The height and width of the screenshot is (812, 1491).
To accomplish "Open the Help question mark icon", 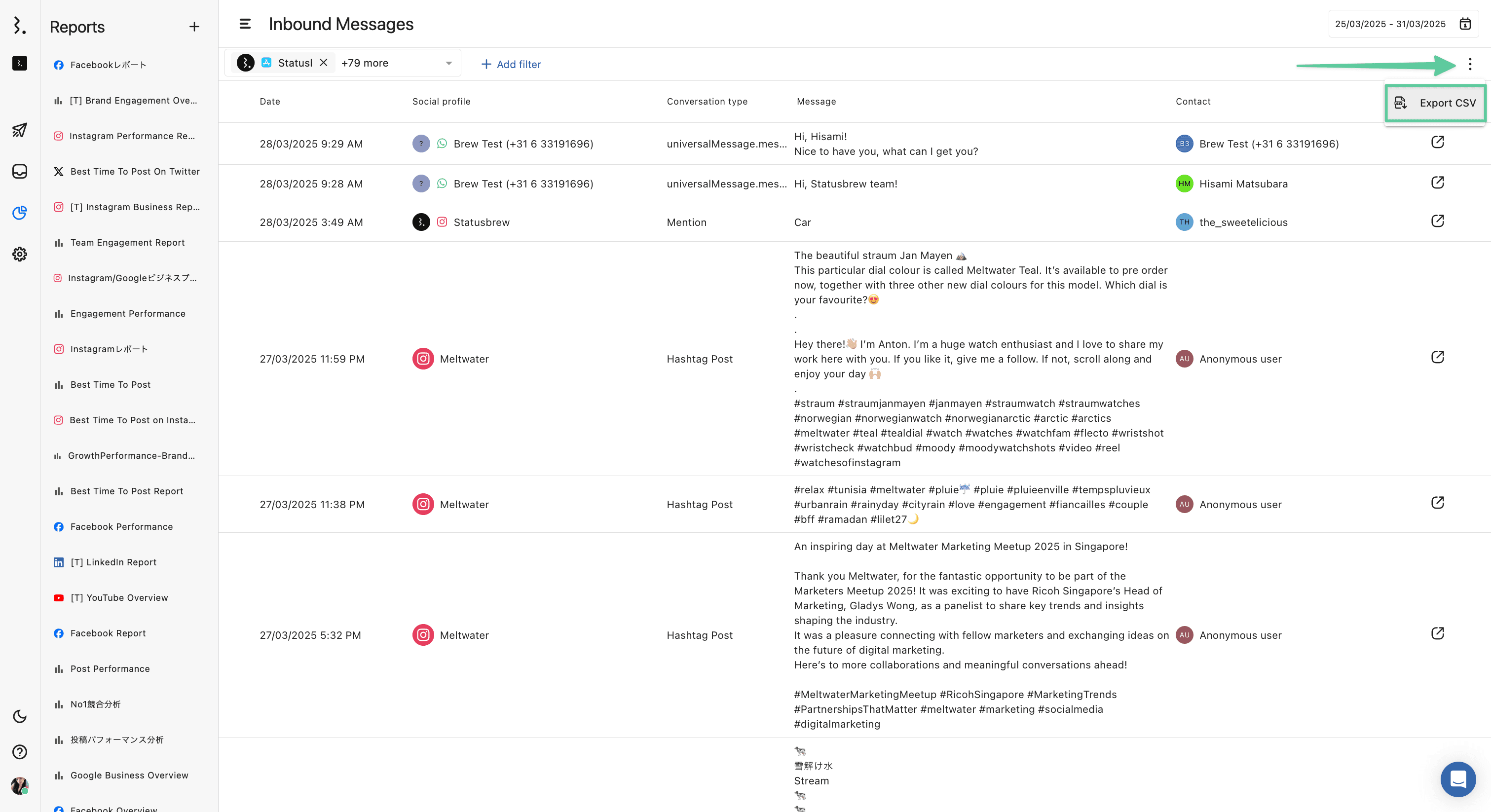I will pyautogui.click(x=20, y=752).
